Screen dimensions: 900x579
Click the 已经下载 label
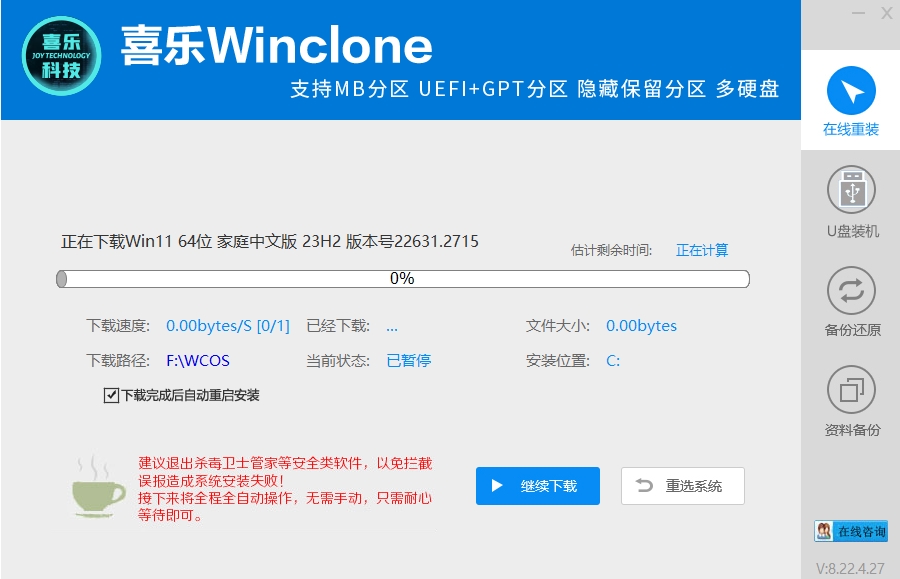click(x=338, y=326)
